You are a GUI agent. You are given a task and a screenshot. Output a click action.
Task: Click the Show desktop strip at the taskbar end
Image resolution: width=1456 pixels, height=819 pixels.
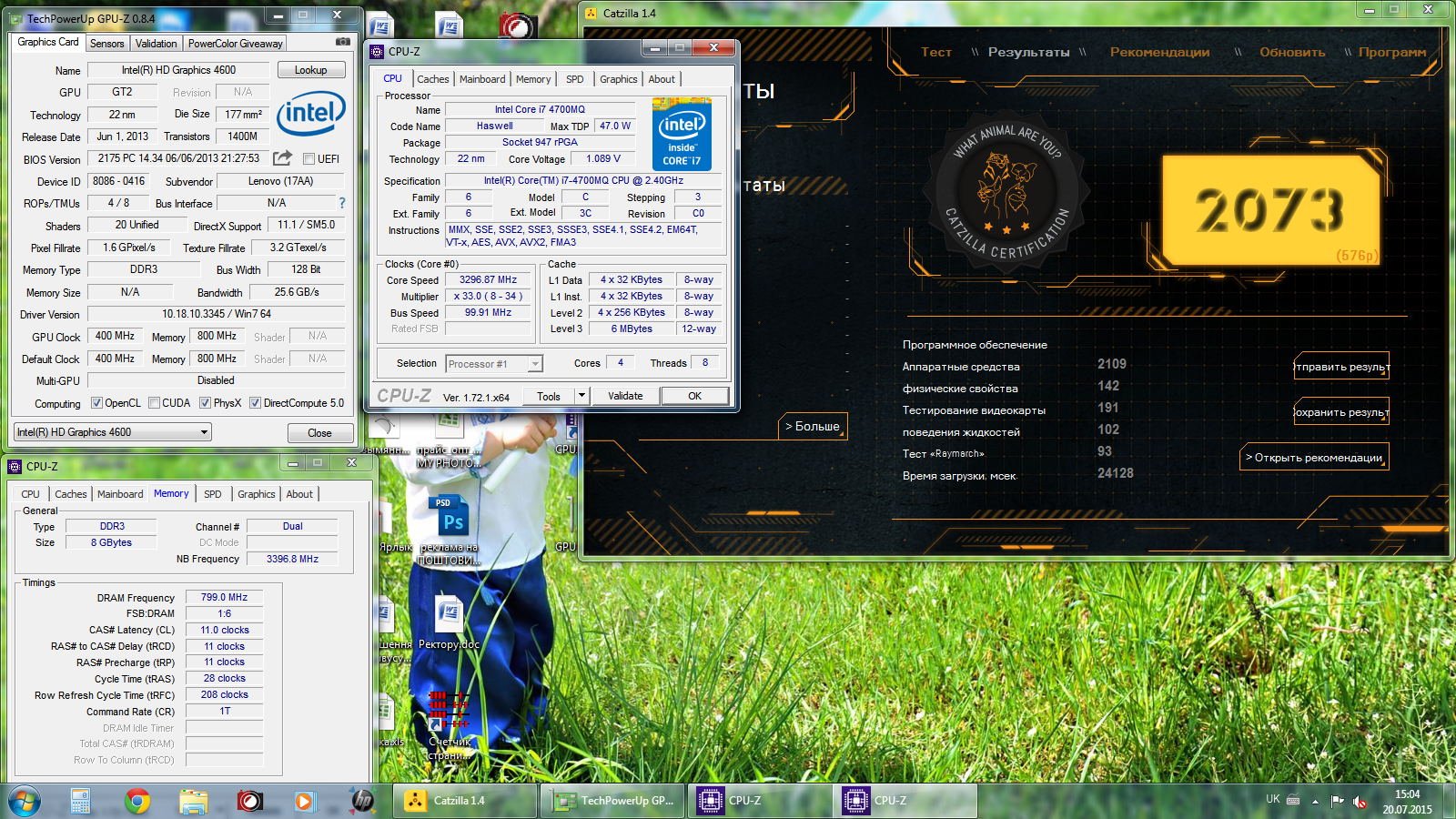coord(1450,802)
